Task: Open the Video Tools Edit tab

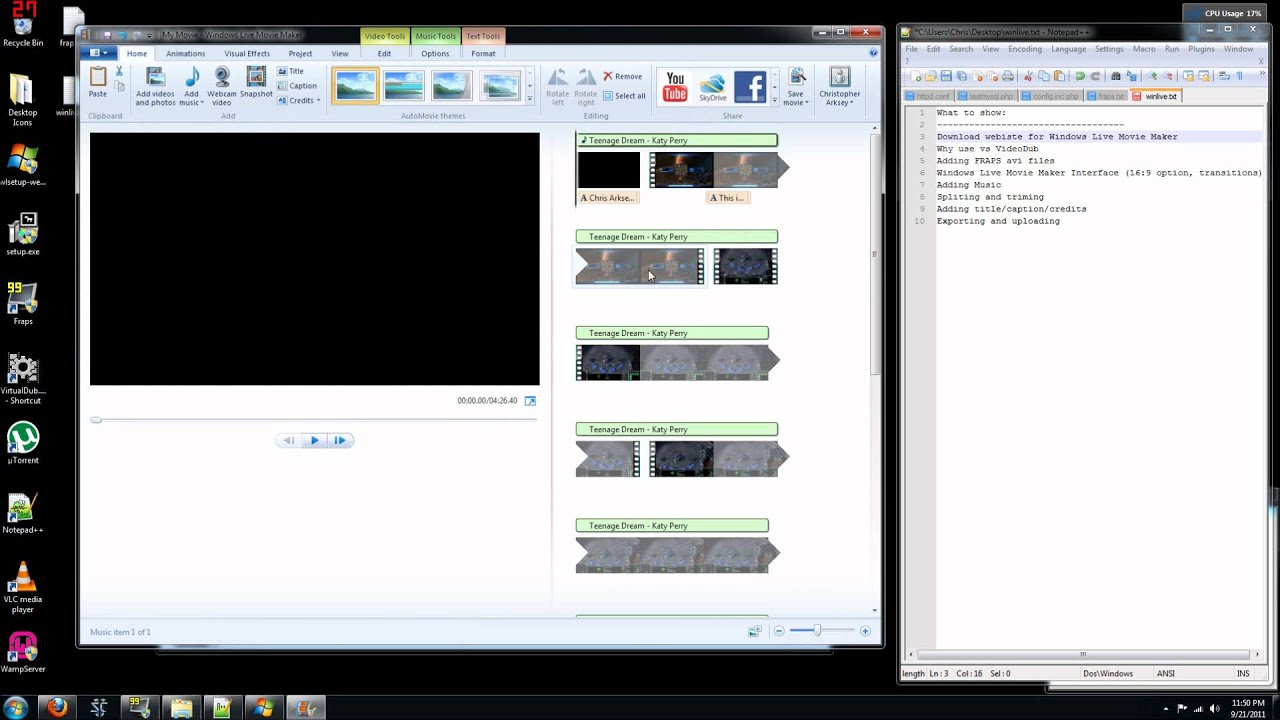Action: pyautogui.click(x=384, y=54)
